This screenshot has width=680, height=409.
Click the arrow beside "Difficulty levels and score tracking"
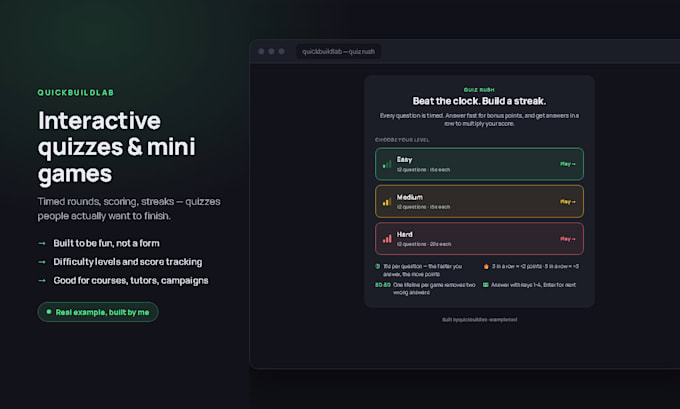42,262
